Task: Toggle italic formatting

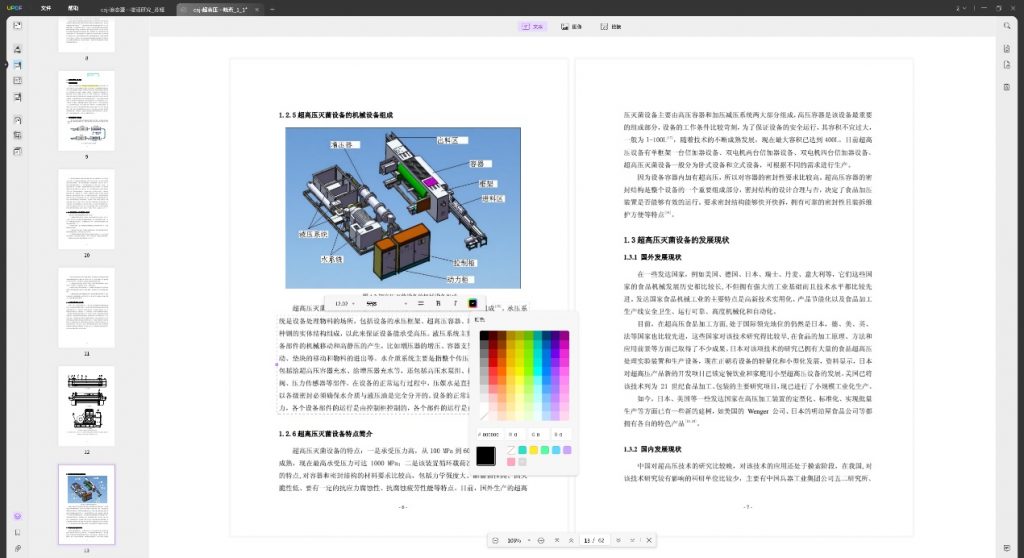Action: pyautogui.click(x=455, y=303)
